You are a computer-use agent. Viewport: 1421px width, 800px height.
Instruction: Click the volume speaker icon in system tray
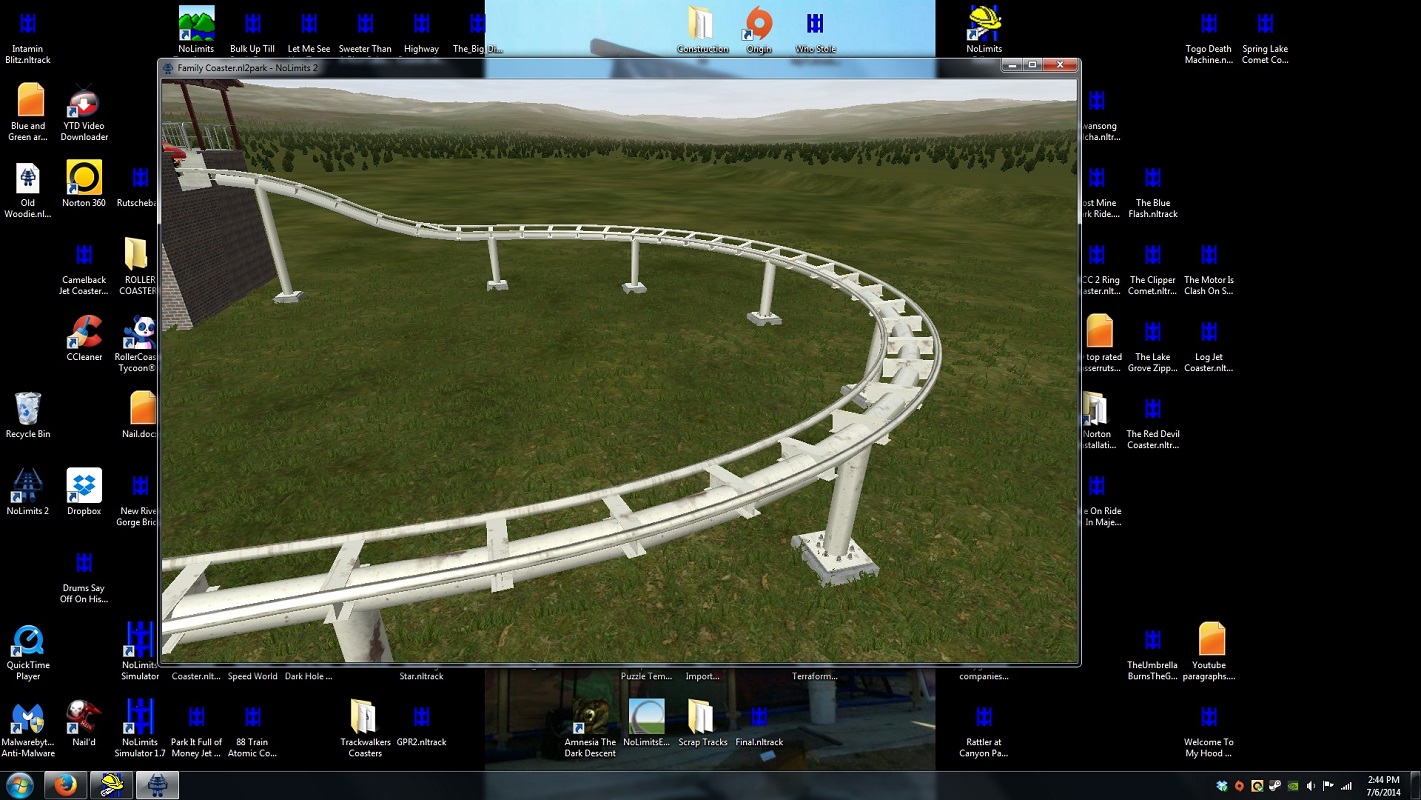click(x=1311, y=786)
